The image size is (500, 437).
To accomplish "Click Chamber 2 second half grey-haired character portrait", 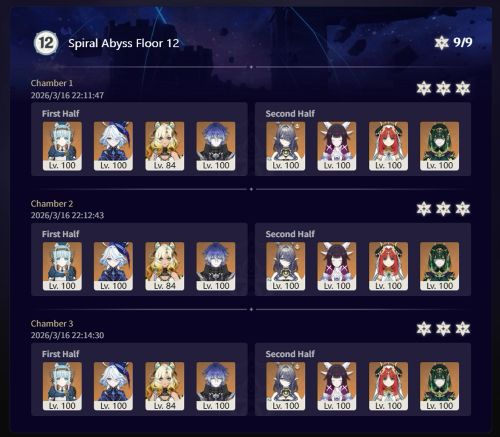I will 286,266.
